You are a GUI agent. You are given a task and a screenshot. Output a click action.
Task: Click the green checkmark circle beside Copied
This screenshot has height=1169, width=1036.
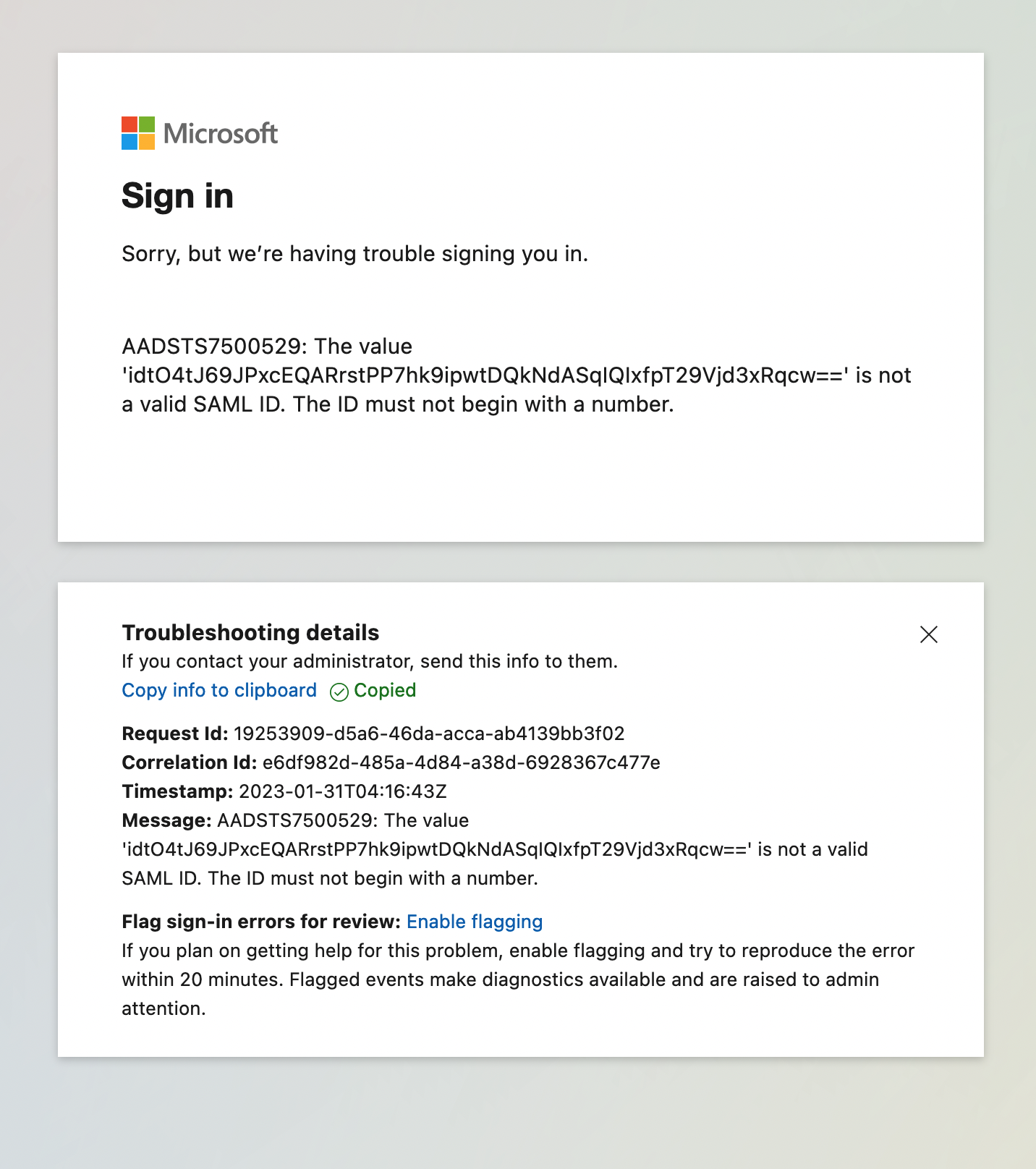coord(339,692)
